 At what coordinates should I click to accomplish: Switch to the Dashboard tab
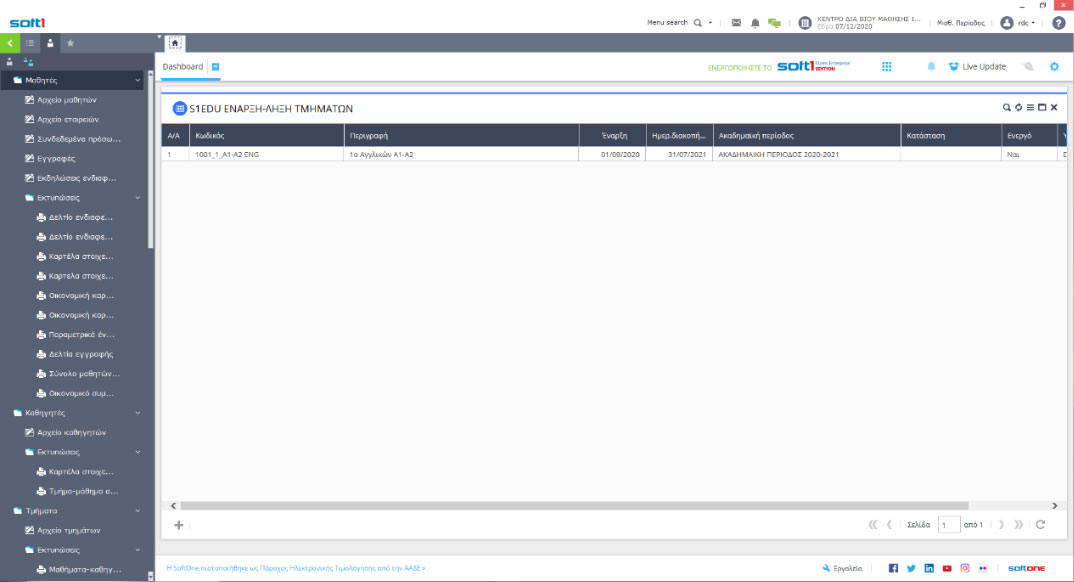coord(183,66)
